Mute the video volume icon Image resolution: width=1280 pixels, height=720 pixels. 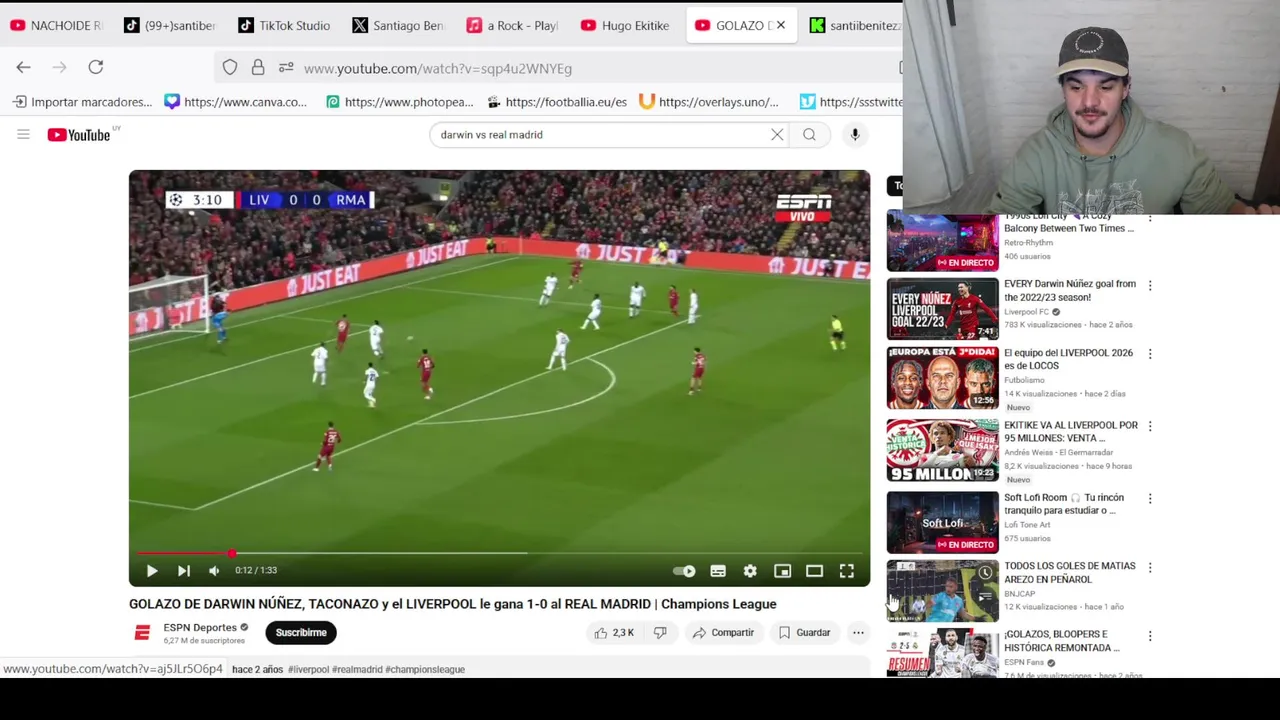tap(214, 571)
